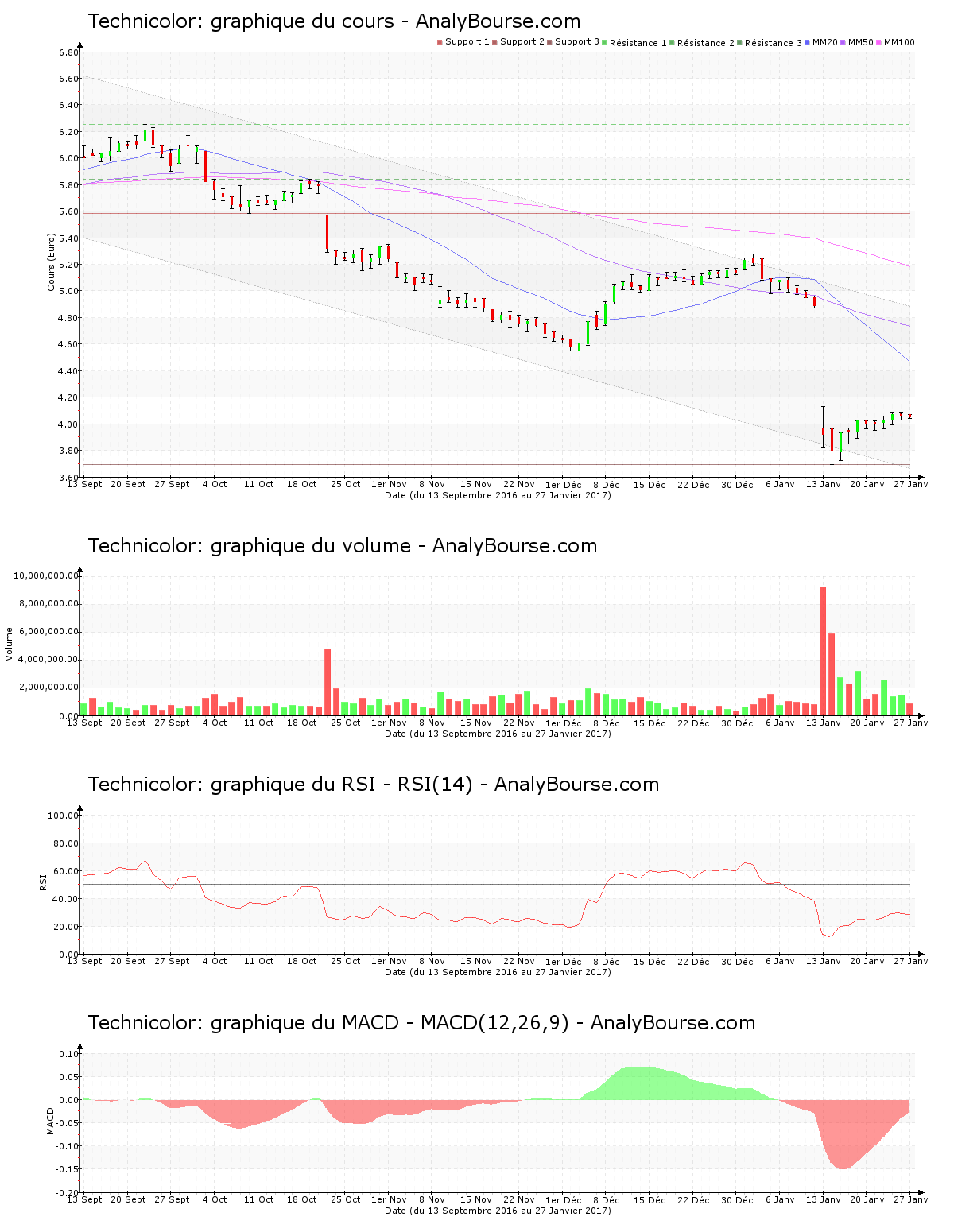Screen dimensions: 954x1232
Task: Select the Résistance 3 legend label
Action: 774,43
